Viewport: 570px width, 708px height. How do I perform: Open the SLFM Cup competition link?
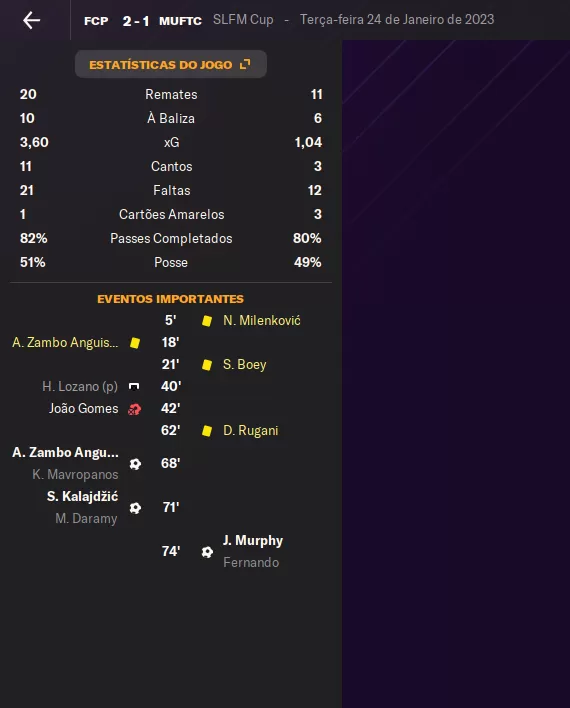pos(243,20)
